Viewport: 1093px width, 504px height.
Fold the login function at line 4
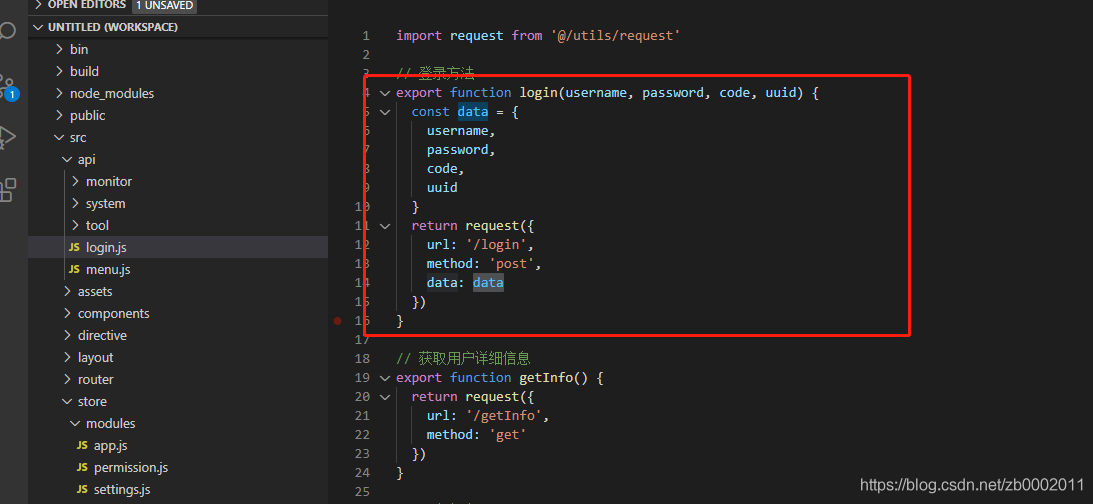coord(385,93)
